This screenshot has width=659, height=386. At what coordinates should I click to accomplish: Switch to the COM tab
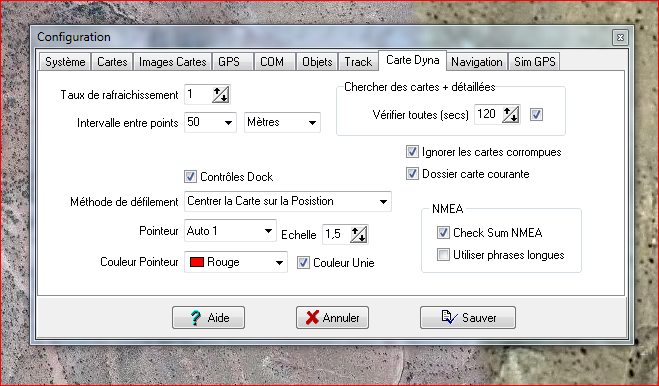pos(275,62)
